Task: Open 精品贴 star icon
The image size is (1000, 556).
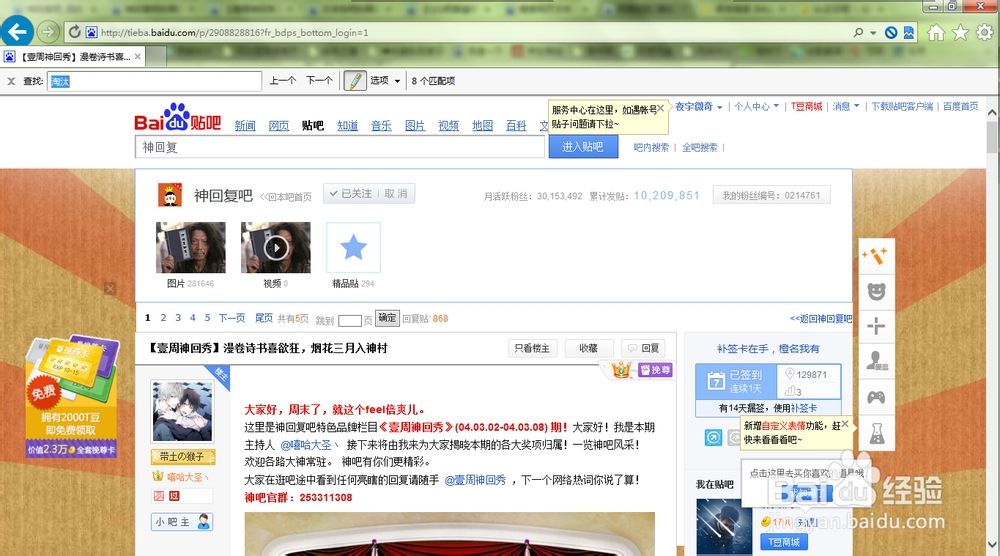Action: [353, 247]
